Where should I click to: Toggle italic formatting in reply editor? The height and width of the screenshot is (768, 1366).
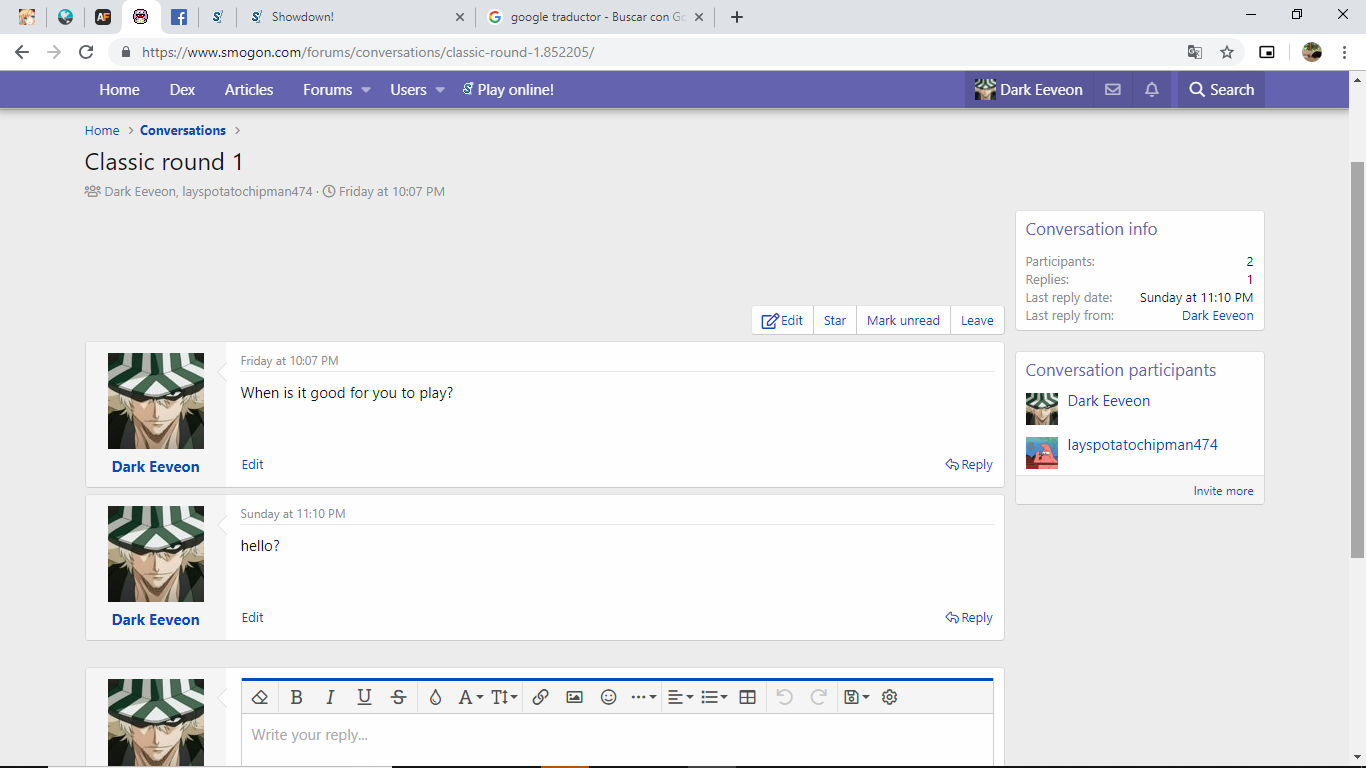(330, 697)
